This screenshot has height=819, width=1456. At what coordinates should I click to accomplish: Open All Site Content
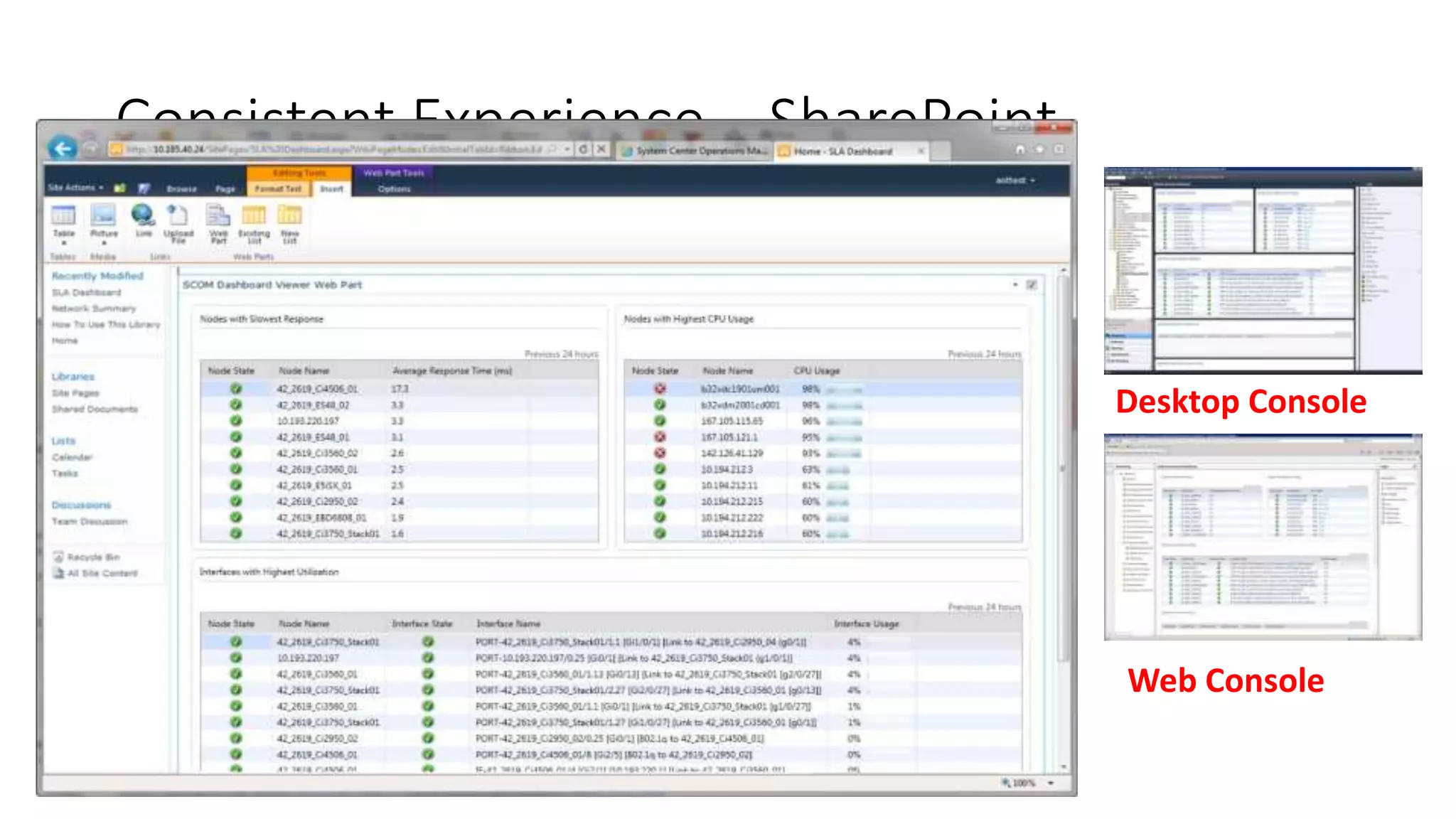click(95, 573)
